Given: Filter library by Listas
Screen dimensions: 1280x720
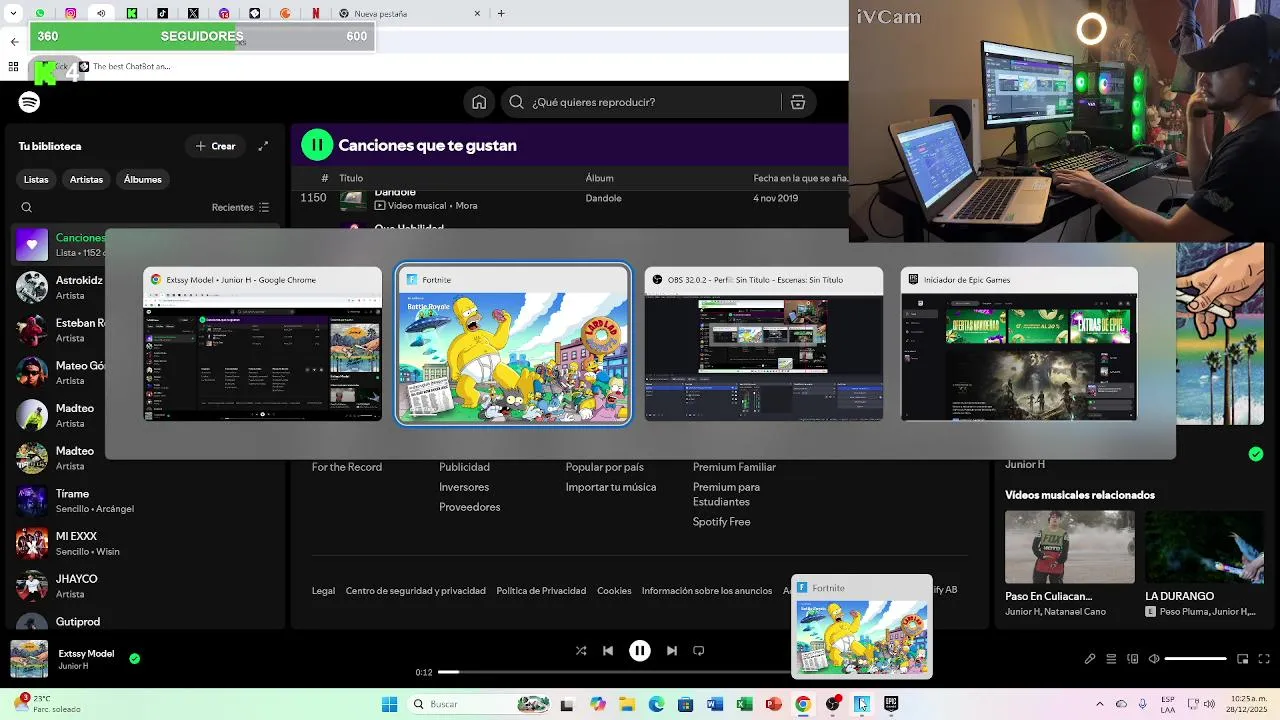Looking at the screenshot, I should 36,179.
